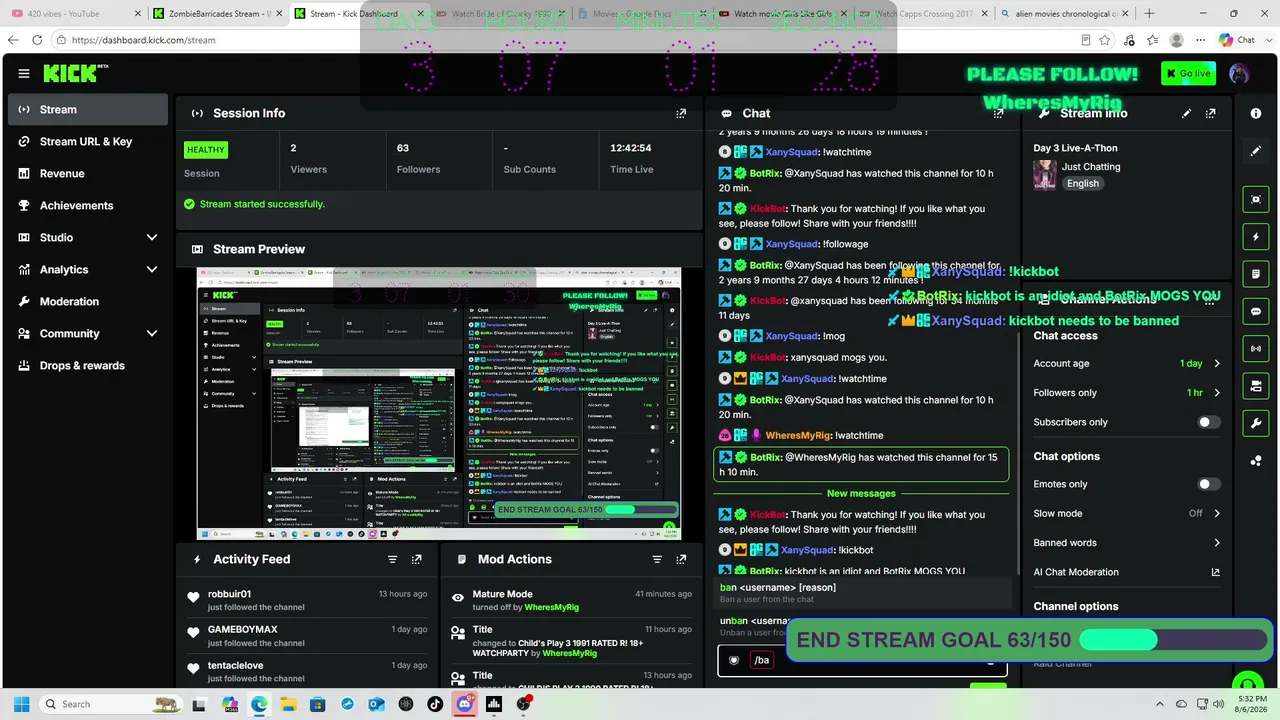Open a new browser tab

click(1149, 14)
